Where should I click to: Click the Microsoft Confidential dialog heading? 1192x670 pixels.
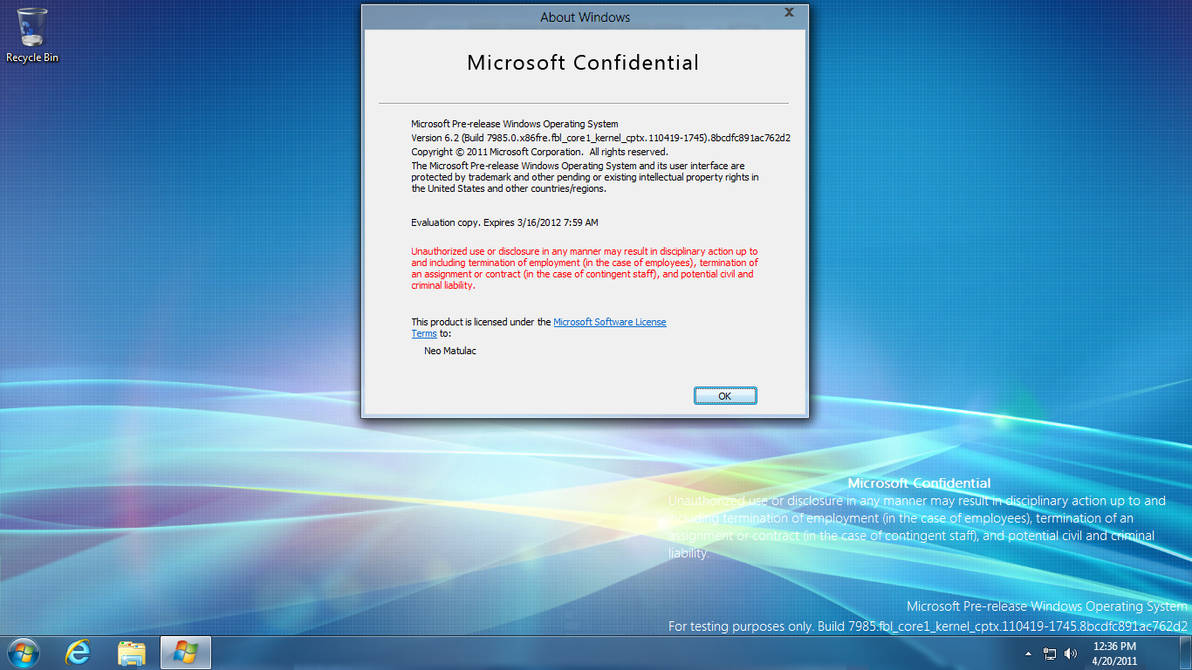click(x=583, y=62)
